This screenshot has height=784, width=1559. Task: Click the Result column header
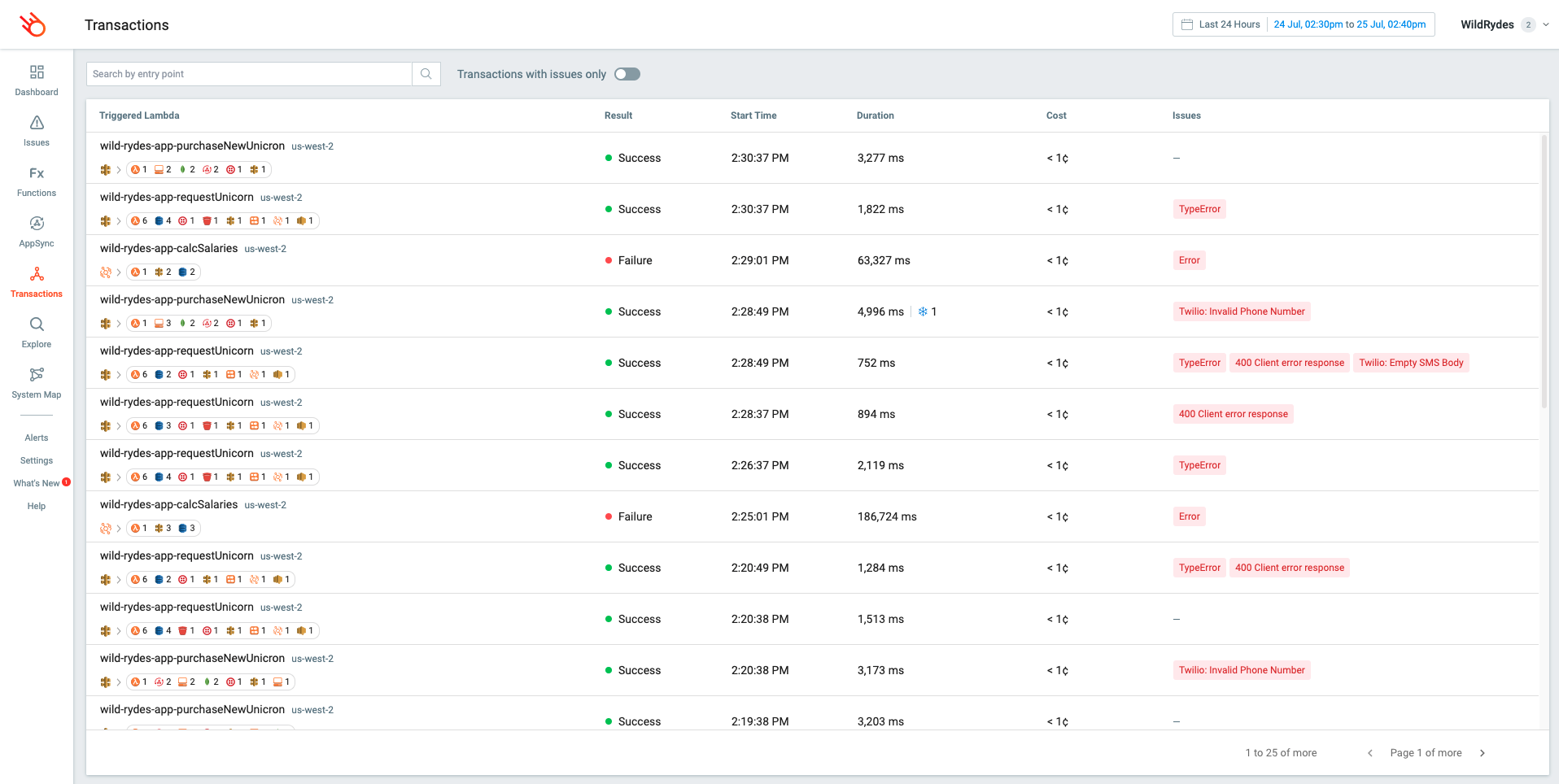618,115
